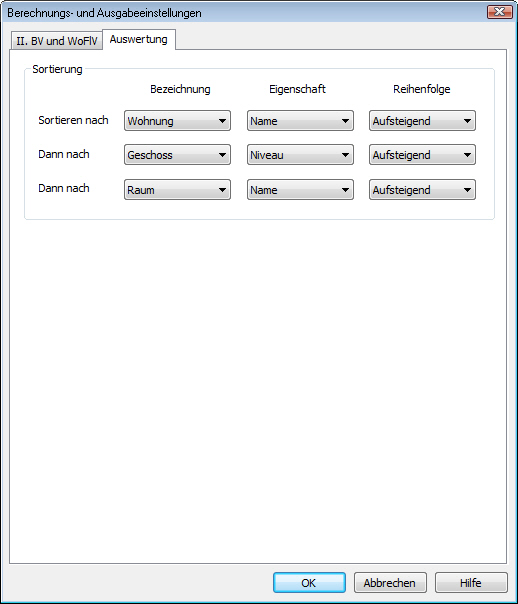Switch to the II. BV und WoFlV tab
Viewport: 518px width, 604px height.
coord(57,40)
